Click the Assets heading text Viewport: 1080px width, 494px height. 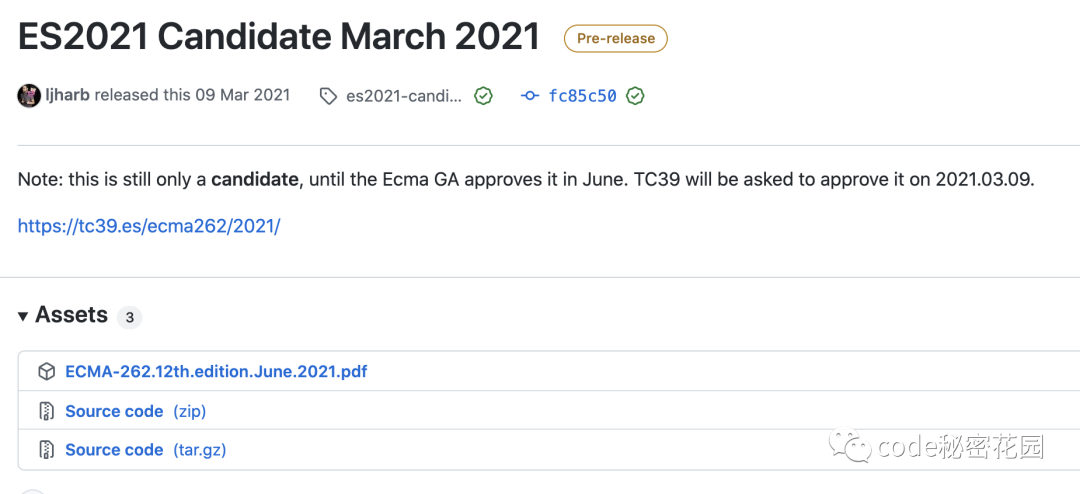tap(72, 315)
